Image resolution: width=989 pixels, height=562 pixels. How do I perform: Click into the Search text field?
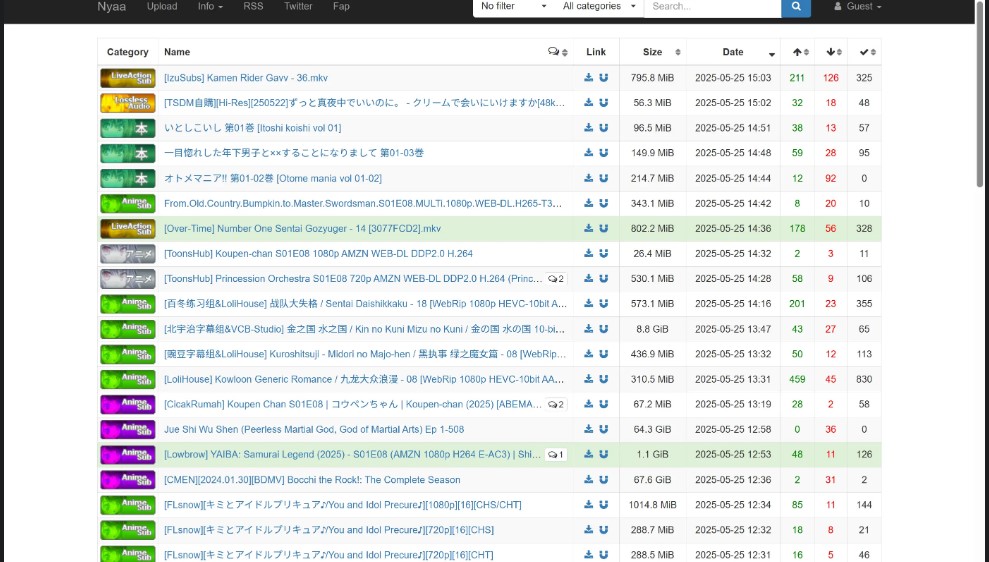coord(712,7)
